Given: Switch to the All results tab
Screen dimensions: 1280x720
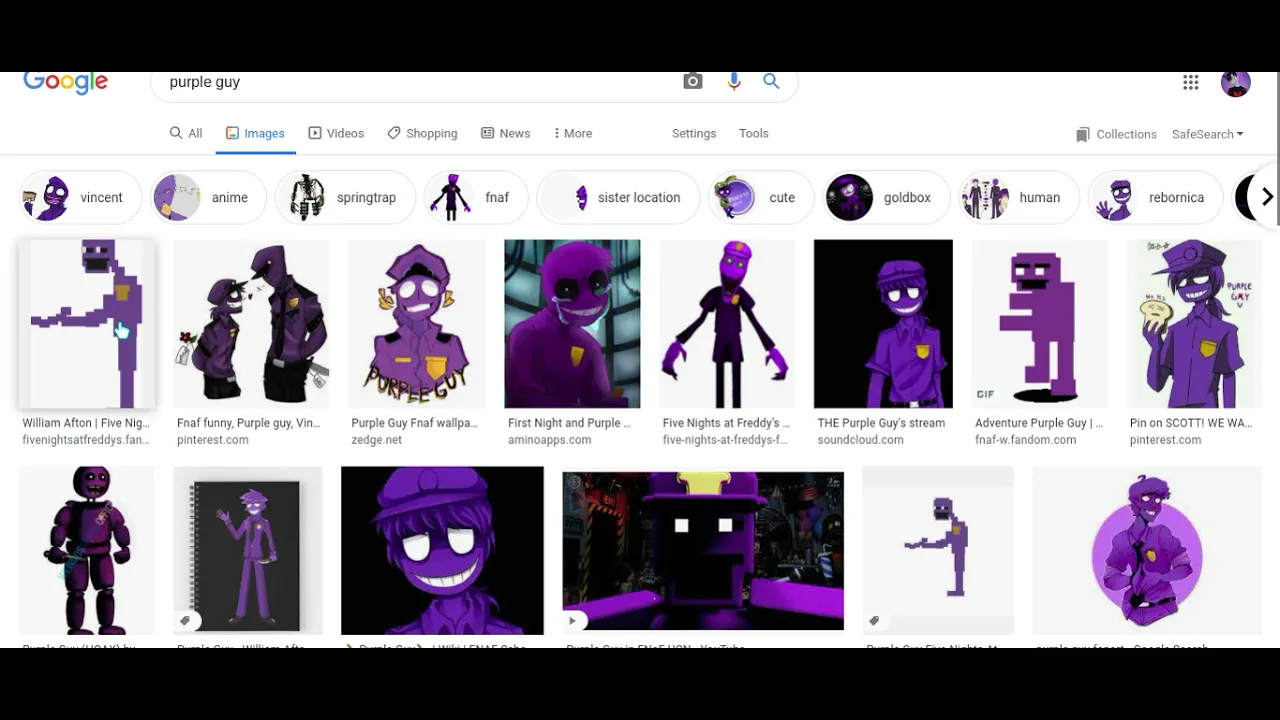Looking at the screenshot, I should 186,133.
